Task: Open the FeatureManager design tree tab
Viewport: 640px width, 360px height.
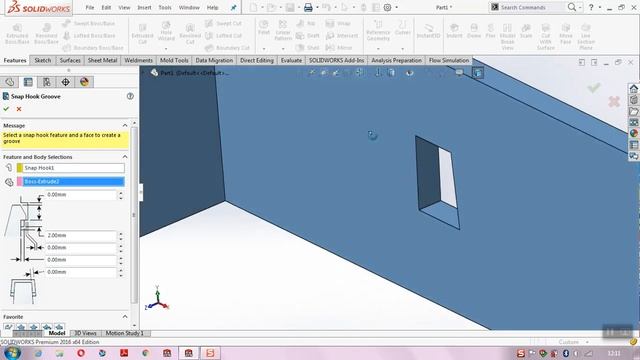Action: [x=10, y=82]
